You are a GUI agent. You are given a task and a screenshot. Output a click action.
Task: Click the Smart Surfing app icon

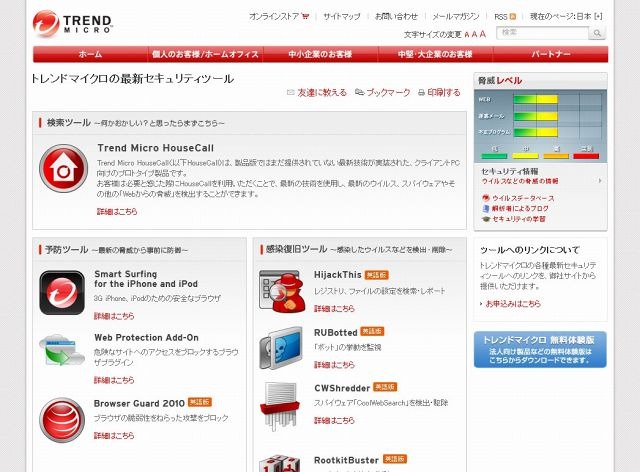point(62,292)
